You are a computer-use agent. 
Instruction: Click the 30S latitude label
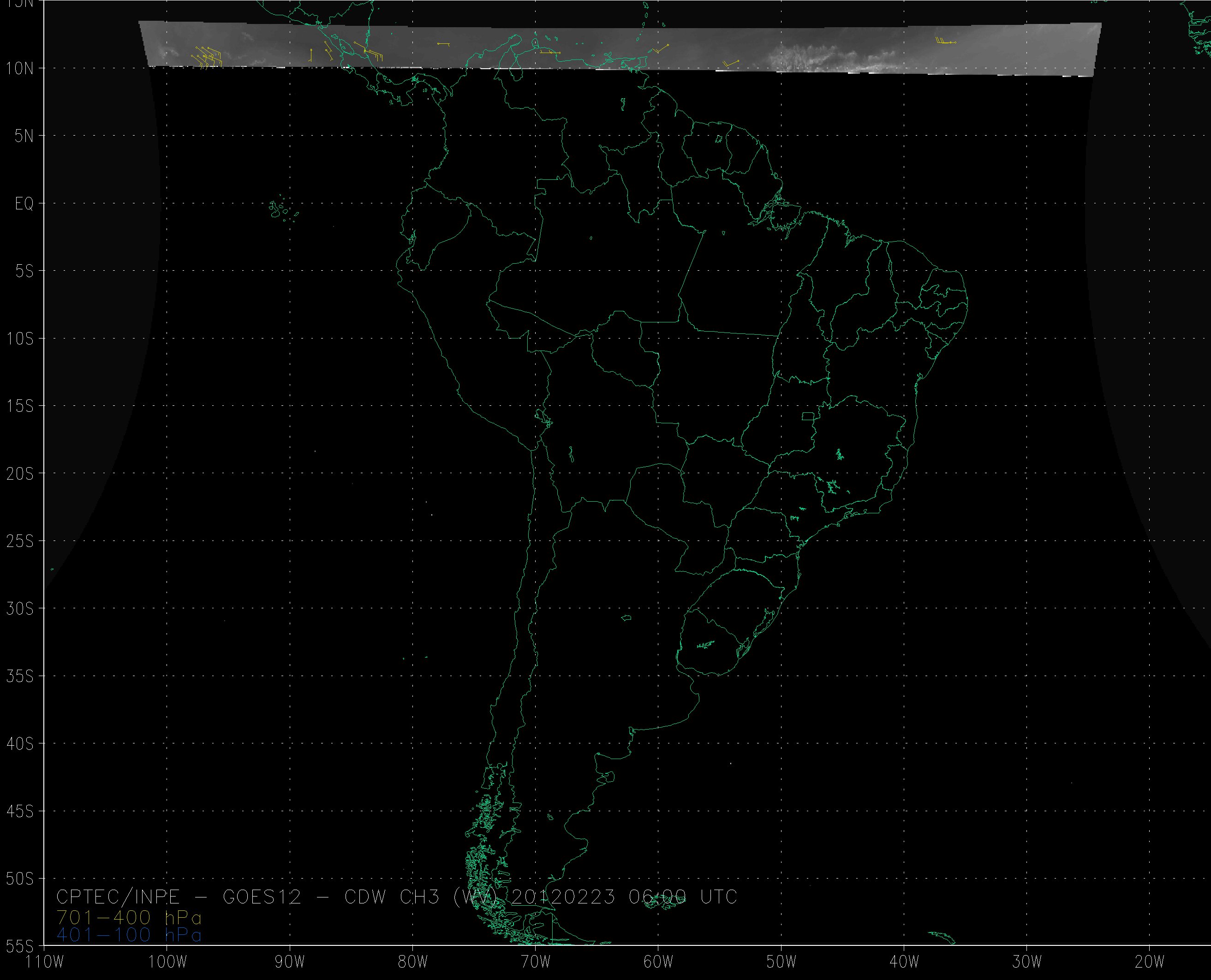pos(20,610)
